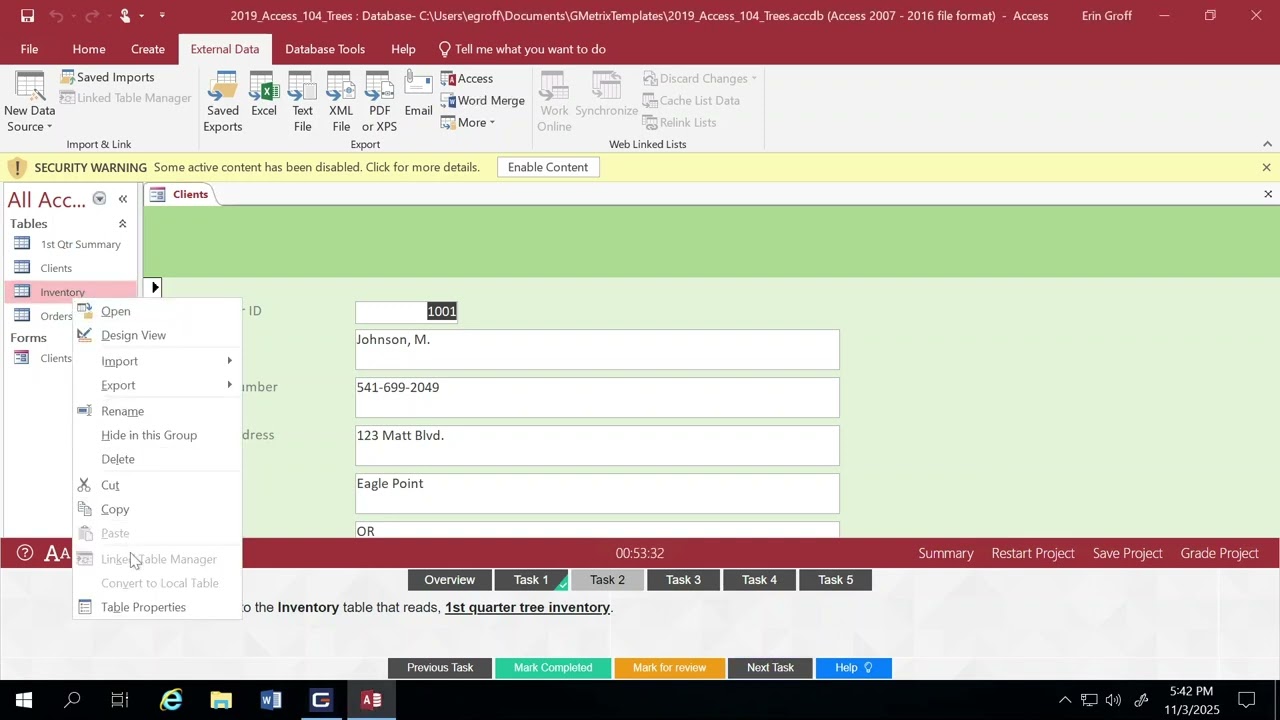Export to Access database
The image size is (1280, 720).
pyautogui.click(x=467, y=78)
